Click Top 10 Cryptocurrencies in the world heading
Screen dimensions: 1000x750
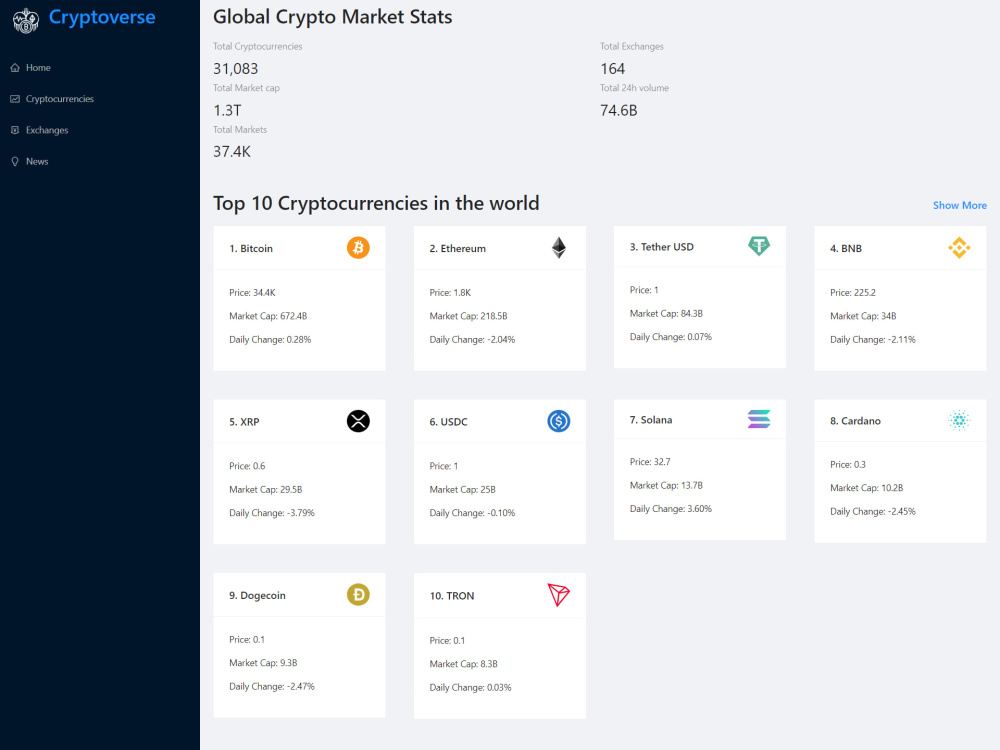click(376, 203)
